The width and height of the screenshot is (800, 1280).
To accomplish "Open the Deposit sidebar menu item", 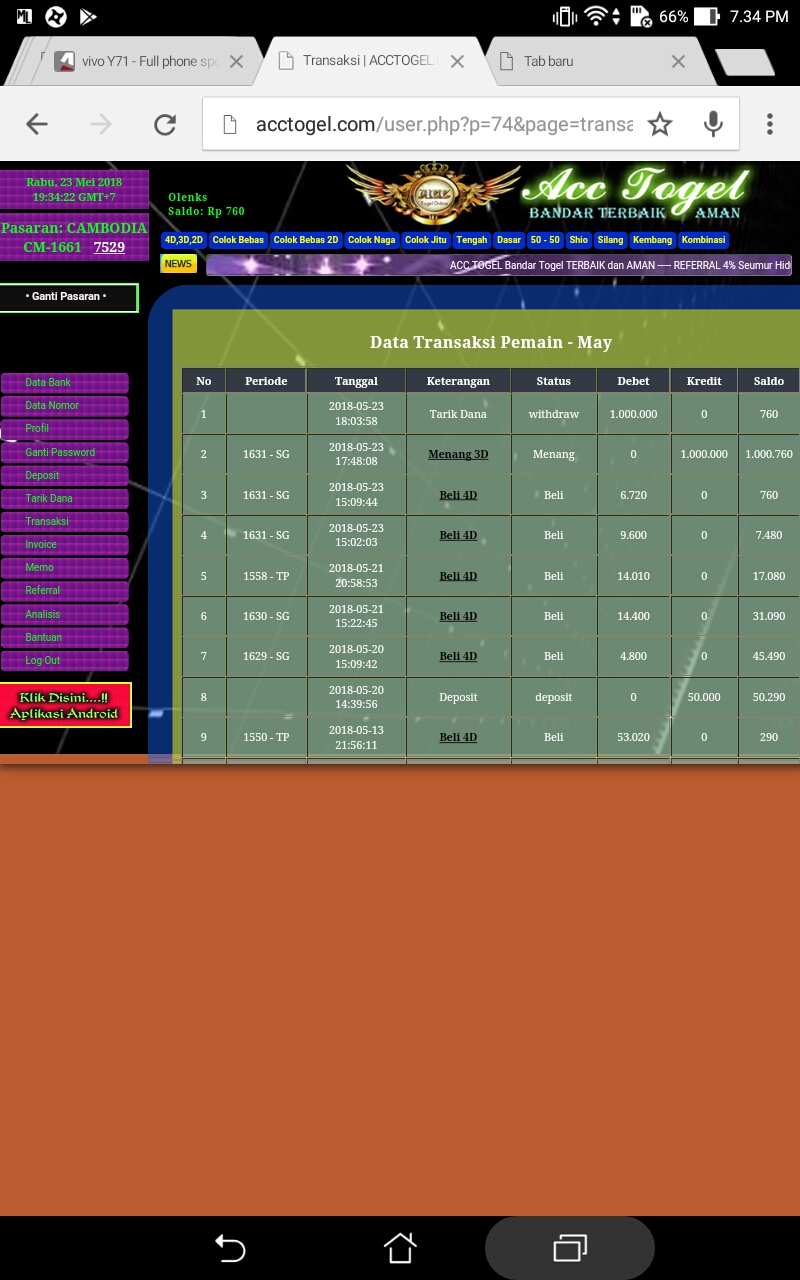I will click(64, 475).
